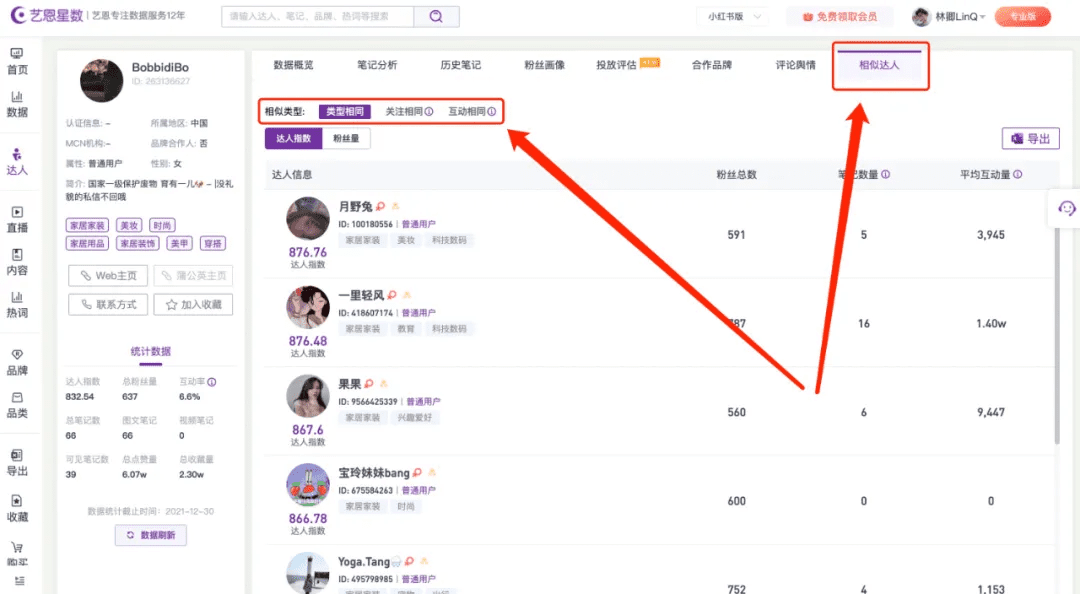
Task: Click the Xiaohongshu icon beside 宝玲妹妹bang
Action: 417,473
